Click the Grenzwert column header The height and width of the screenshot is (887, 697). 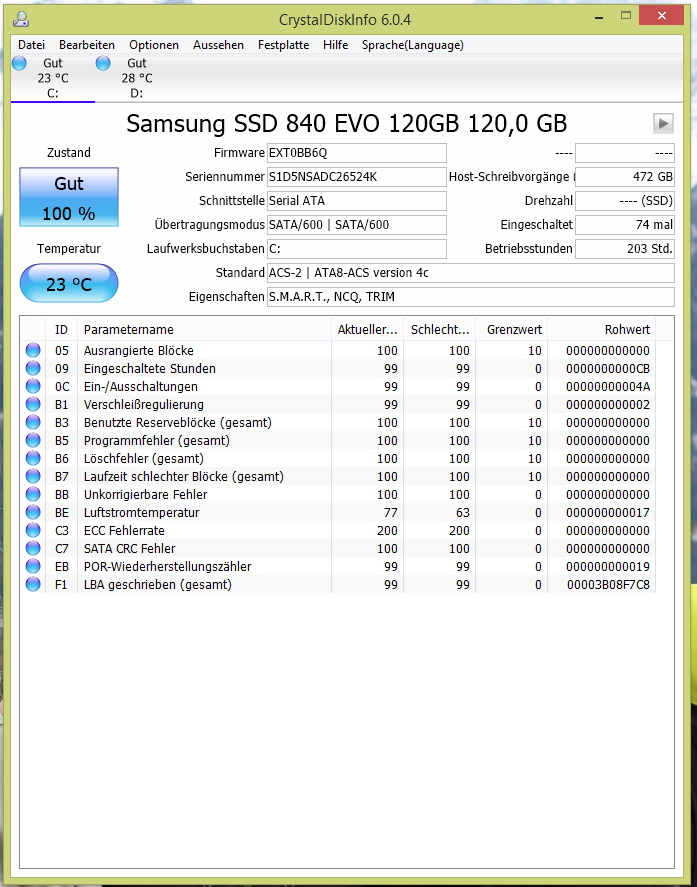tap(511, 329)
